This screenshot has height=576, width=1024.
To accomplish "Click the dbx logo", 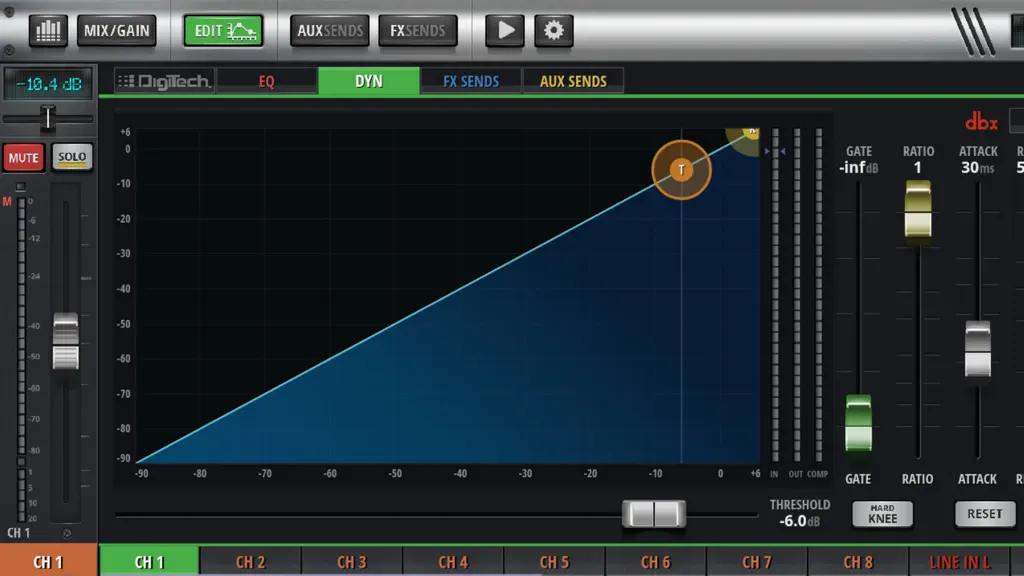I will (x=981, y=122).
